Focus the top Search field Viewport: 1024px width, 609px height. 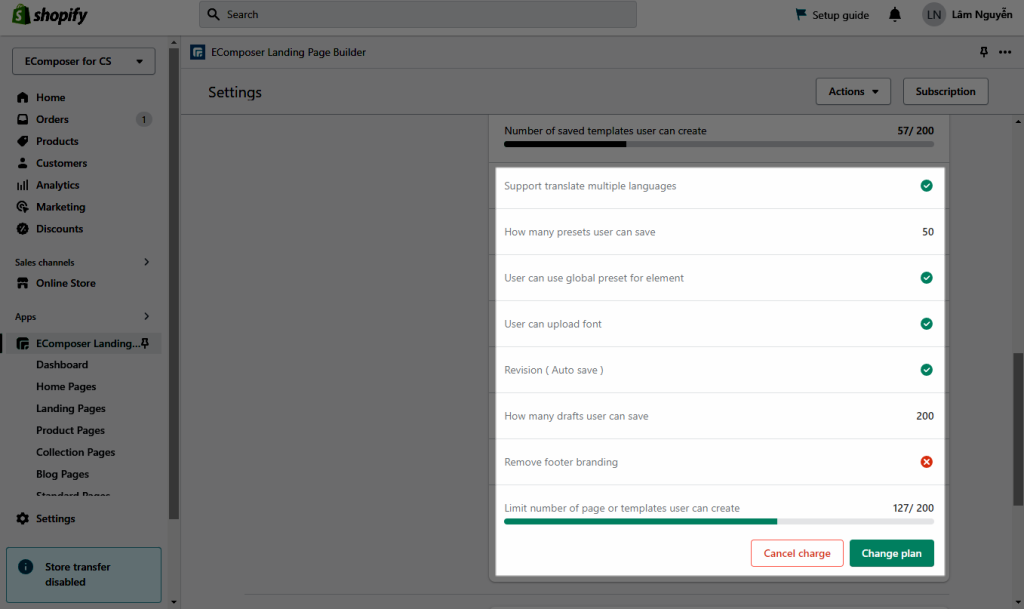418,14
